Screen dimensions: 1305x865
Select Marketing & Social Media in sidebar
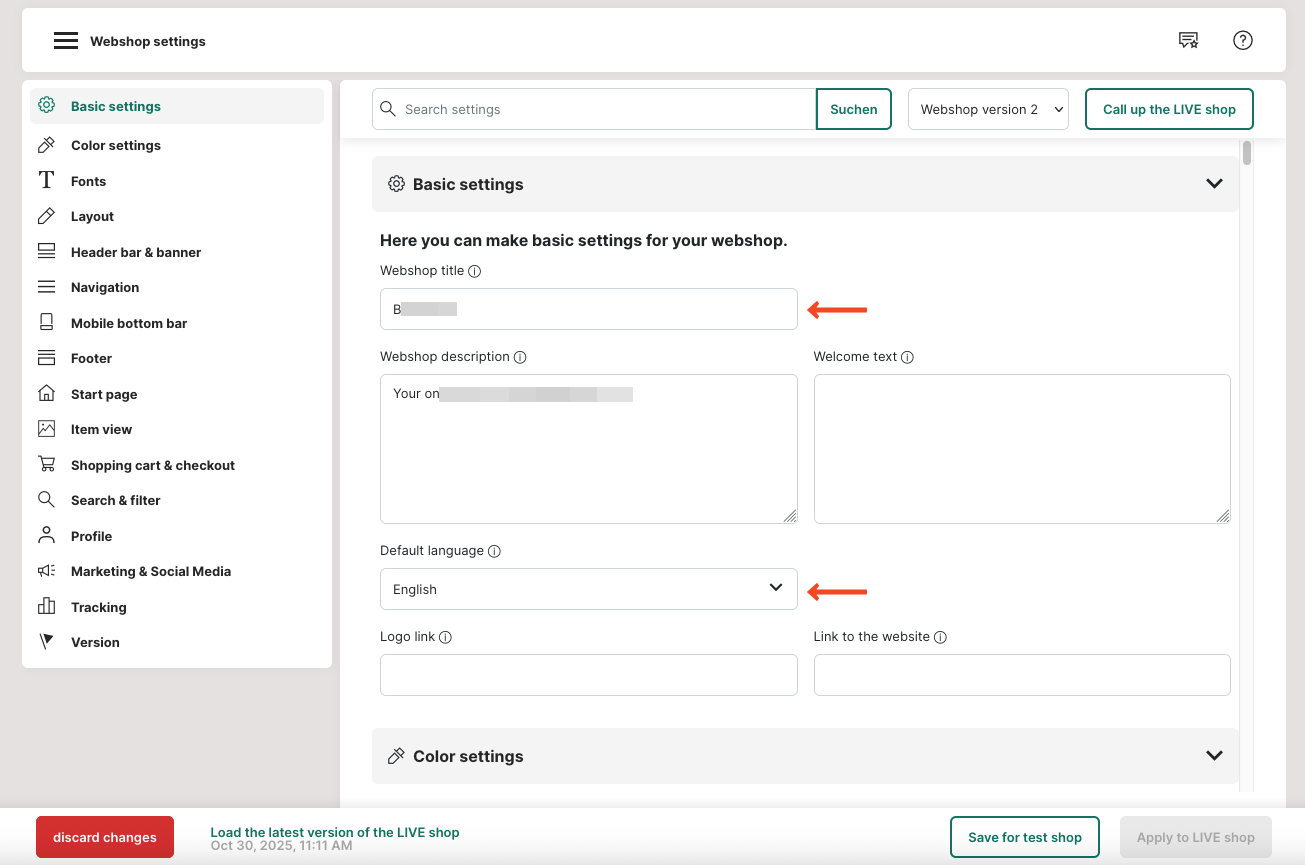(150, 571)
